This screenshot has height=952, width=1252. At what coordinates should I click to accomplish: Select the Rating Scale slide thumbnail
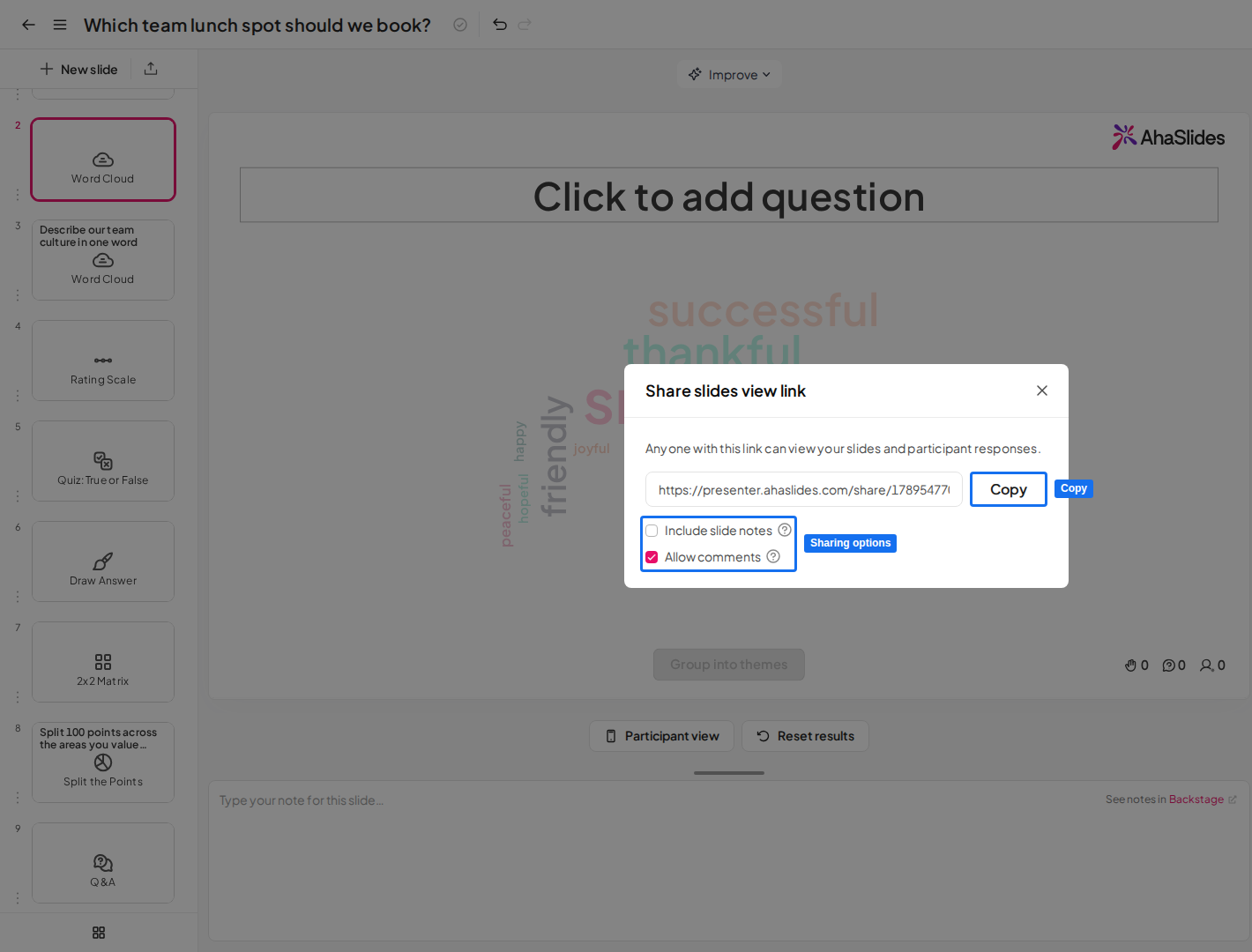(x=103, y=361)
